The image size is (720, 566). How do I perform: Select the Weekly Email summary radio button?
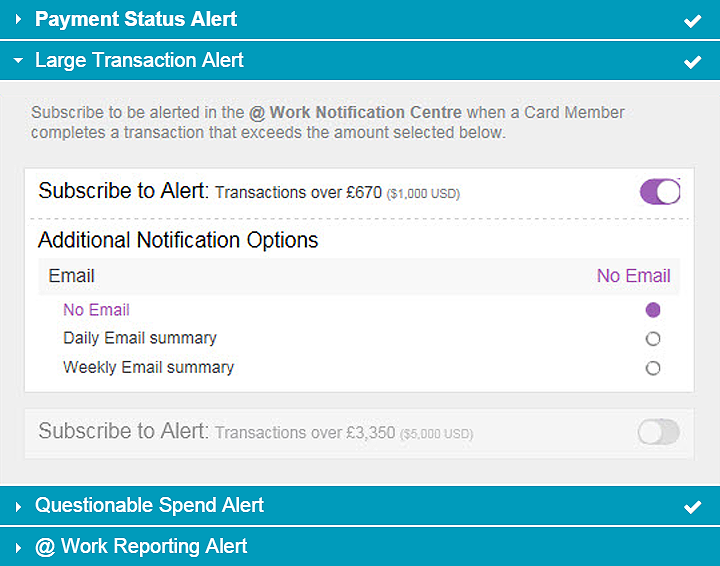[x=653, y=368]
